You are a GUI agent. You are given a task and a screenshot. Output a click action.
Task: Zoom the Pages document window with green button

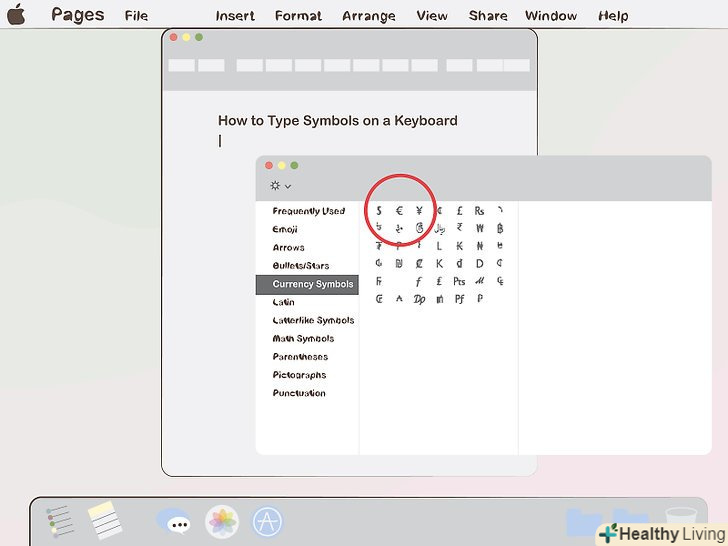click(199, 37)
